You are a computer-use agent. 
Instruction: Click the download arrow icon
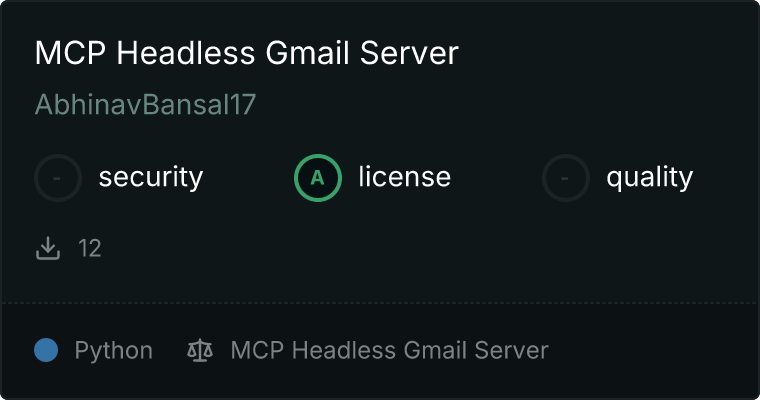click(x=48, y=248)
